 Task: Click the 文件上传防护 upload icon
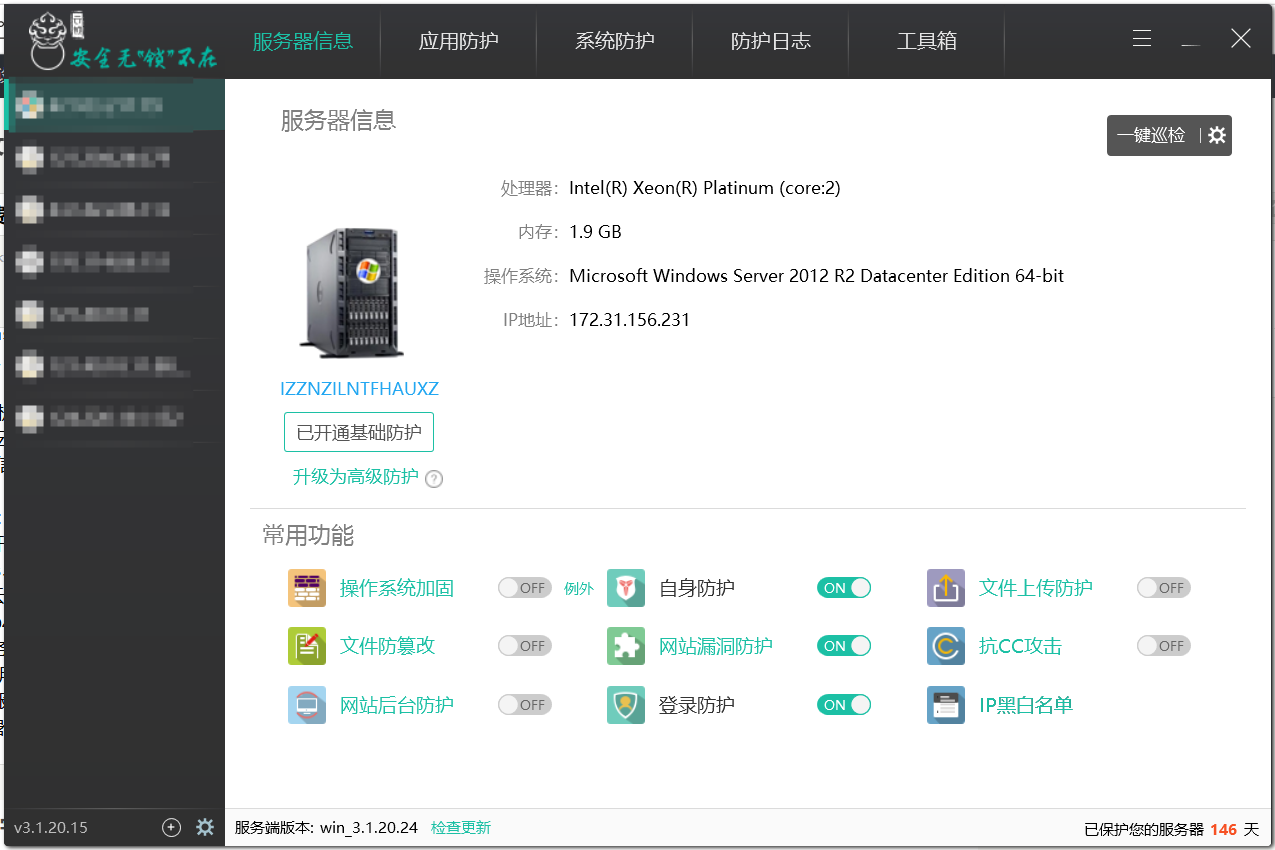pyautogui.click(x=946, y=588)
